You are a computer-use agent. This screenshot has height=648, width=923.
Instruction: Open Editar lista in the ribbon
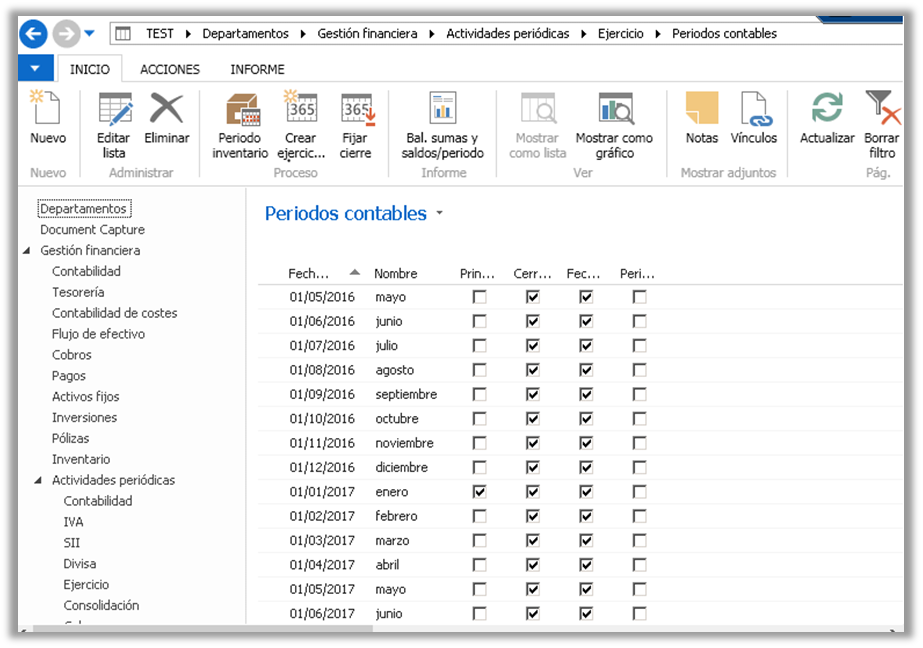(114, 110)
